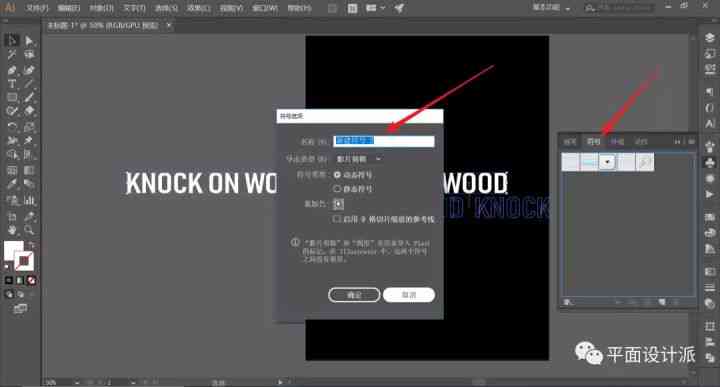This screenshot has height=387, width=720.
Task: Select the Column Graph tool
Action: click(x=29, y=200)
